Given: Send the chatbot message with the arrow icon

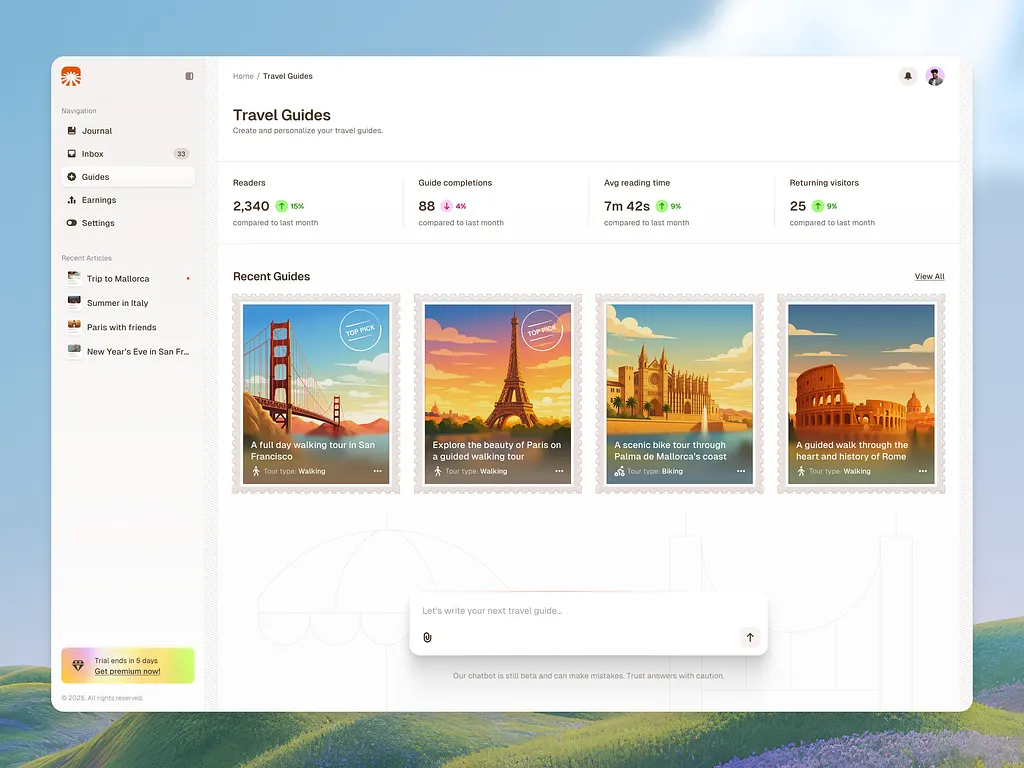Looking at the screenshot, I should click(749, 637).
